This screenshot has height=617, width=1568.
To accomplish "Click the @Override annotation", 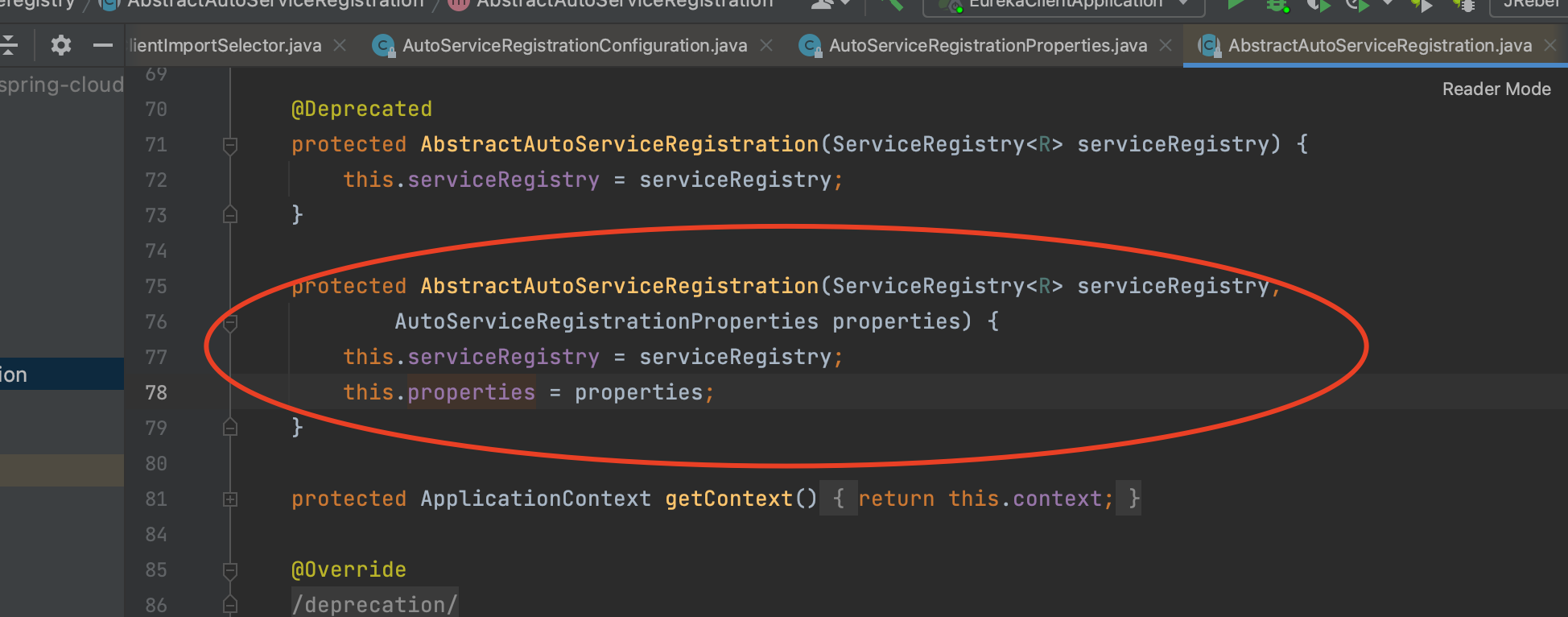I will click(x=349, y=569).
